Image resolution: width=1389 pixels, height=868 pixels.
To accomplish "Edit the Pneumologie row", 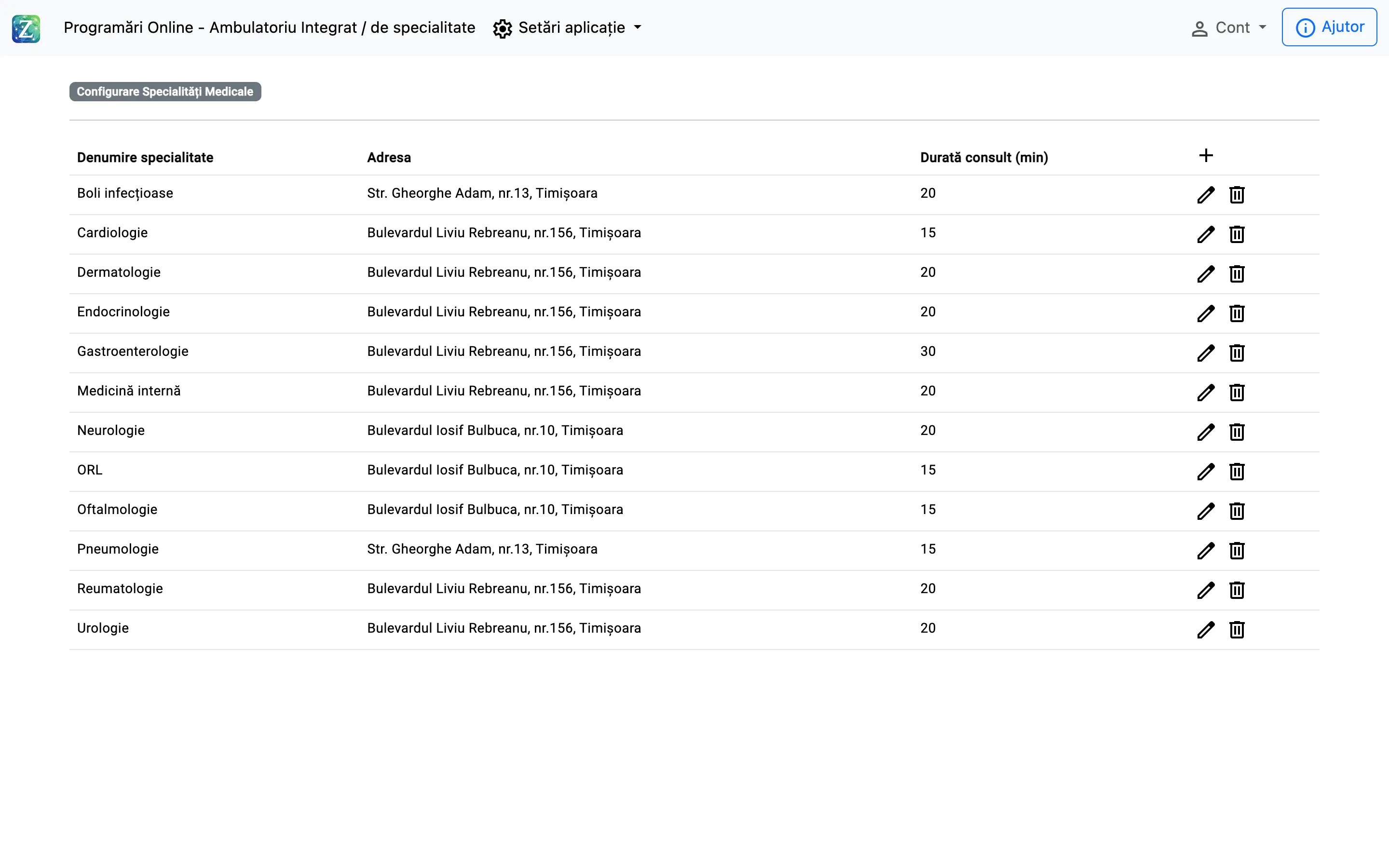I will click(x=1206, y=551).
